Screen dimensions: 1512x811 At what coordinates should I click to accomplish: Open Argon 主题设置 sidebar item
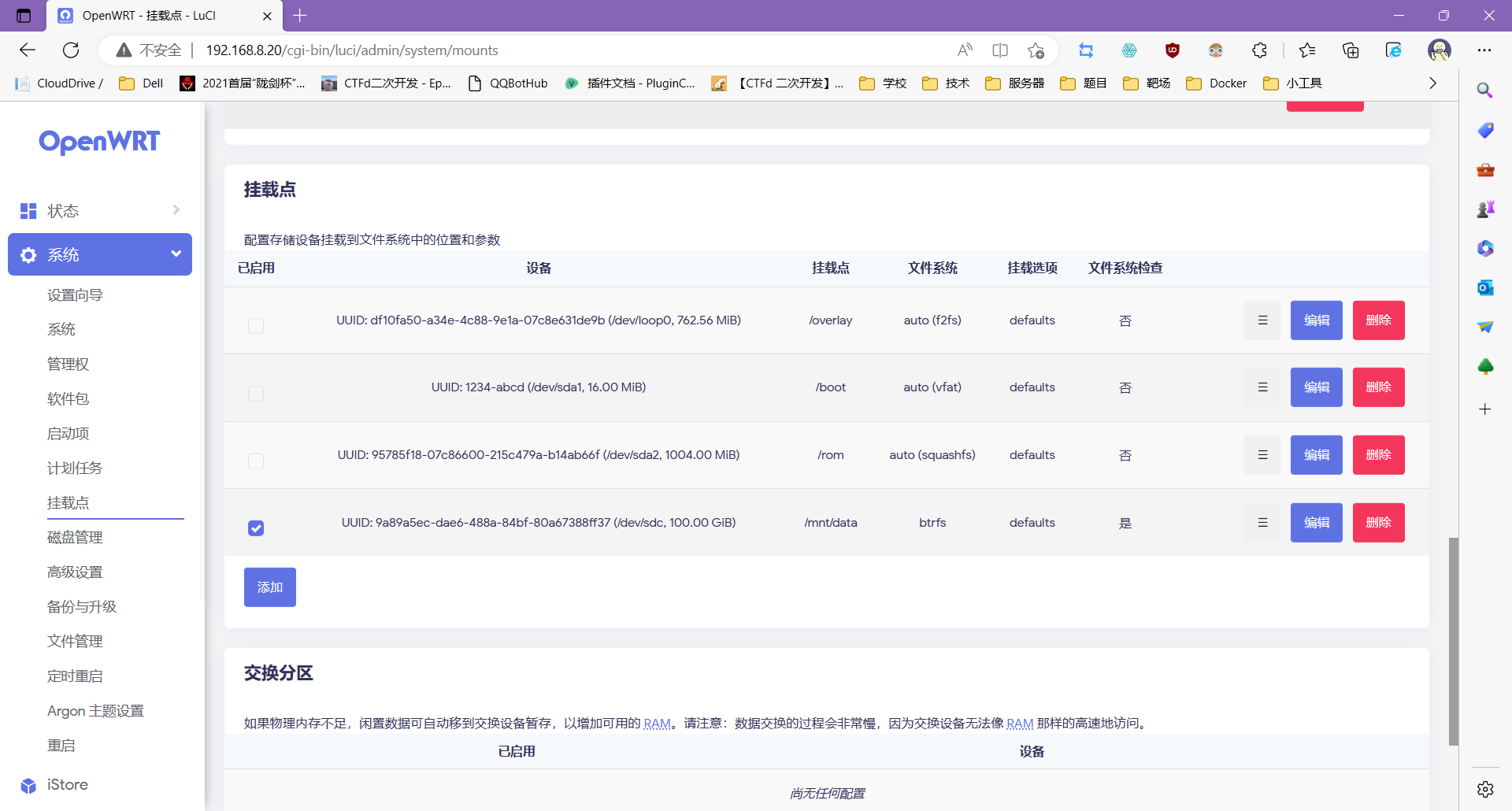[x=95, y=711]
